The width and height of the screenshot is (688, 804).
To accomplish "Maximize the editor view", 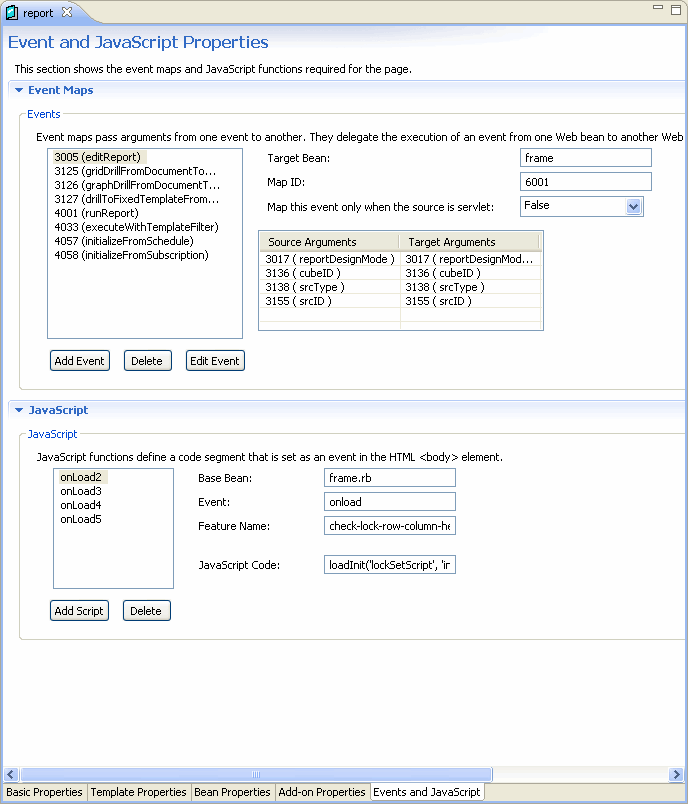I will [676, 9].
